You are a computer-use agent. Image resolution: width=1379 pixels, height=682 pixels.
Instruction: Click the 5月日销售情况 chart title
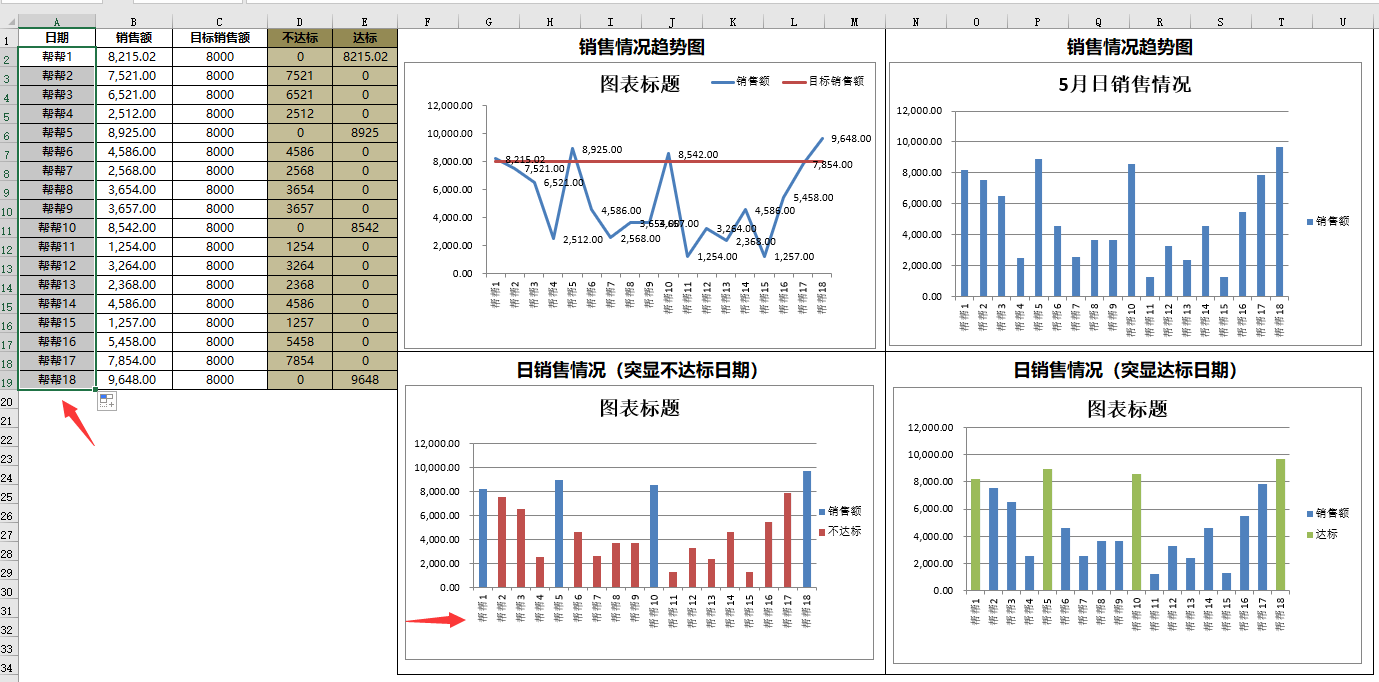1125,84
